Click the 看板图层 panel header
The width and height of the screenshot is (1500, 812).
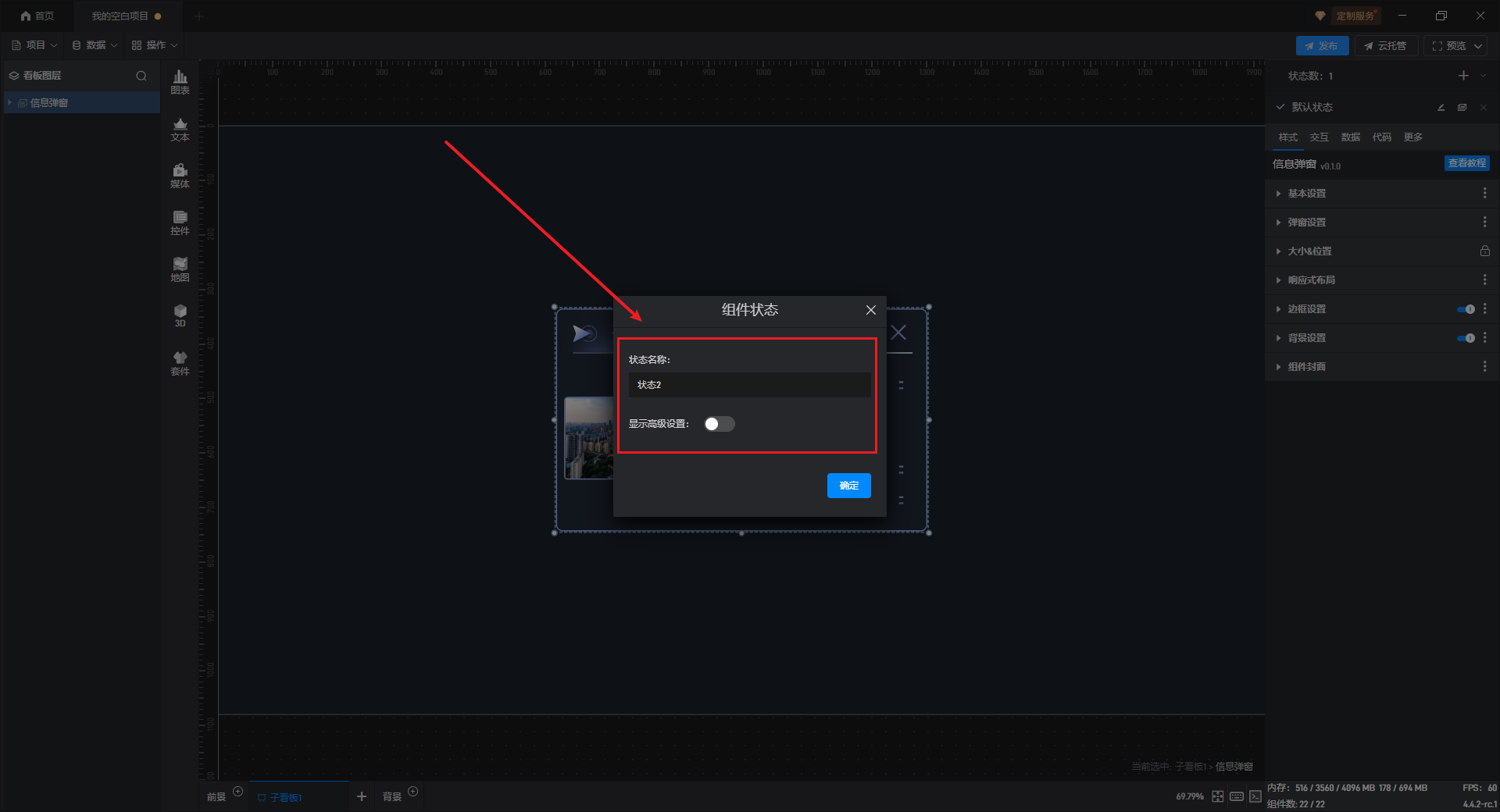click(x=42, y=76)
